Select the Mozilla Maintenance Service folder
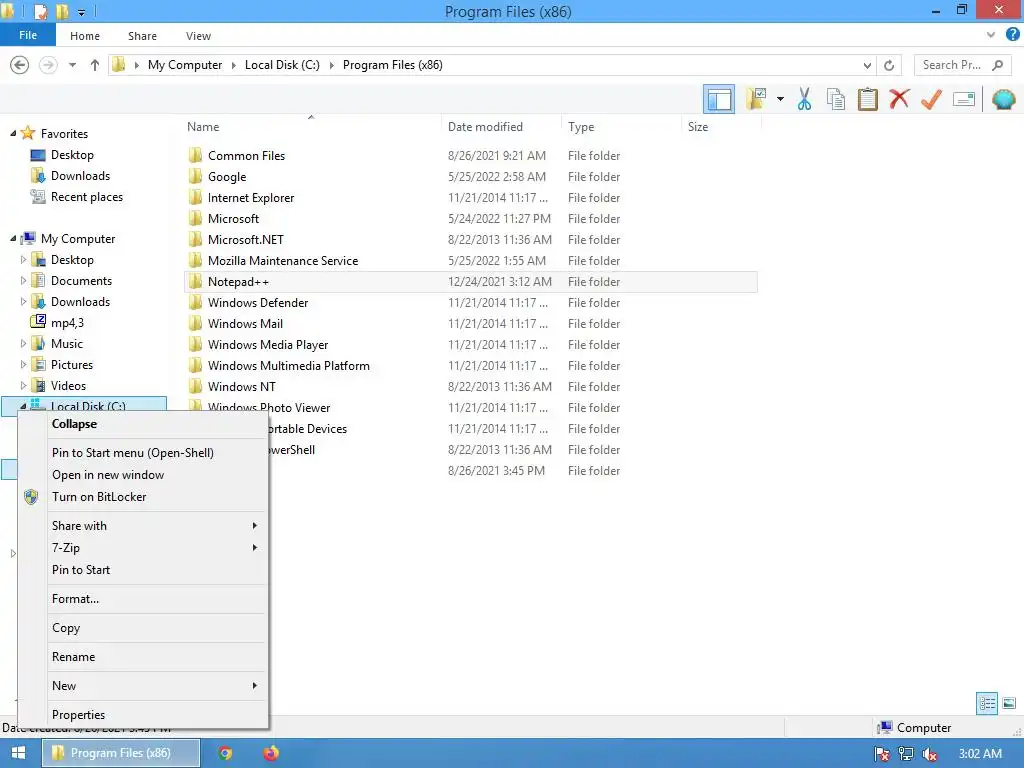The width and height of the screenshot is (1024, 768). click(470, 261)
